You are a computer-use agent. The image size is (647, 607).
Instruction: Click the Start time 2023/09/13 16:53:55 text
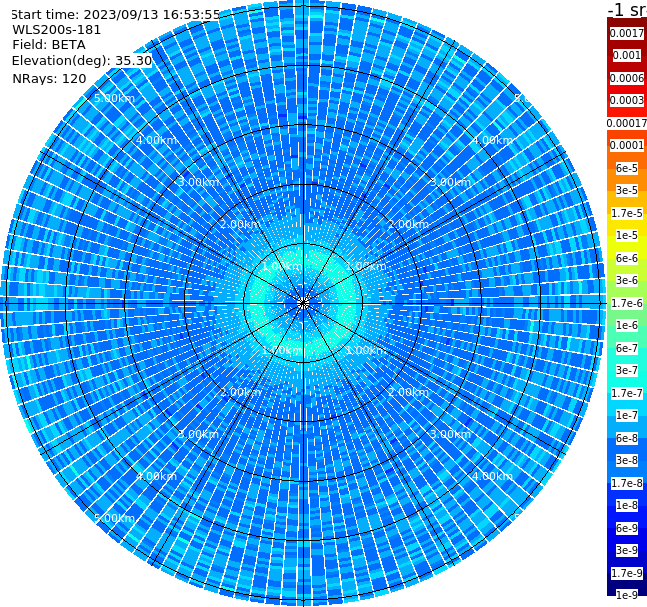pos(116,15)
